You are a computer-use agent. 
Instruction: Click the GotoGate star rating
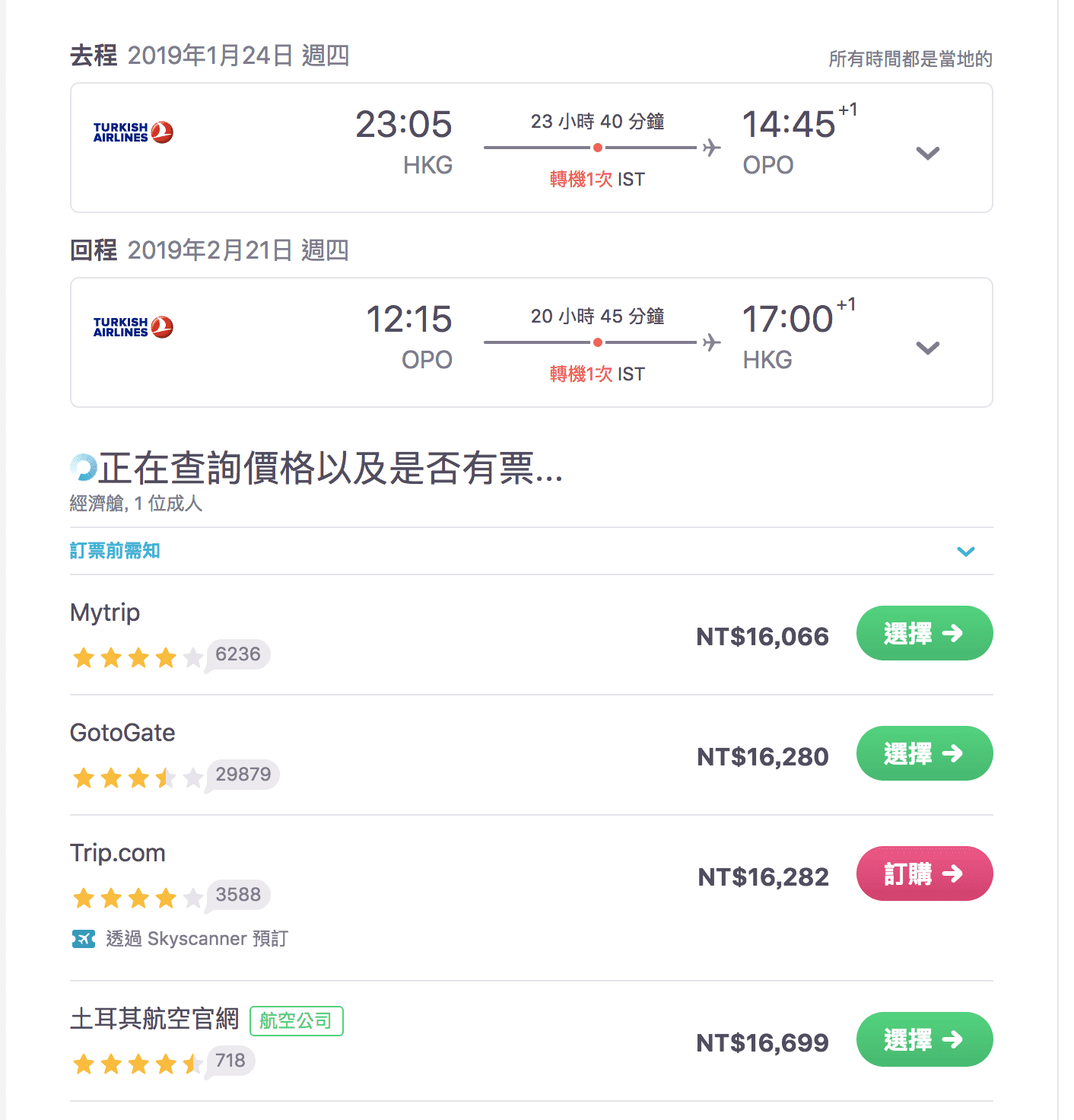tap(138, 778)
